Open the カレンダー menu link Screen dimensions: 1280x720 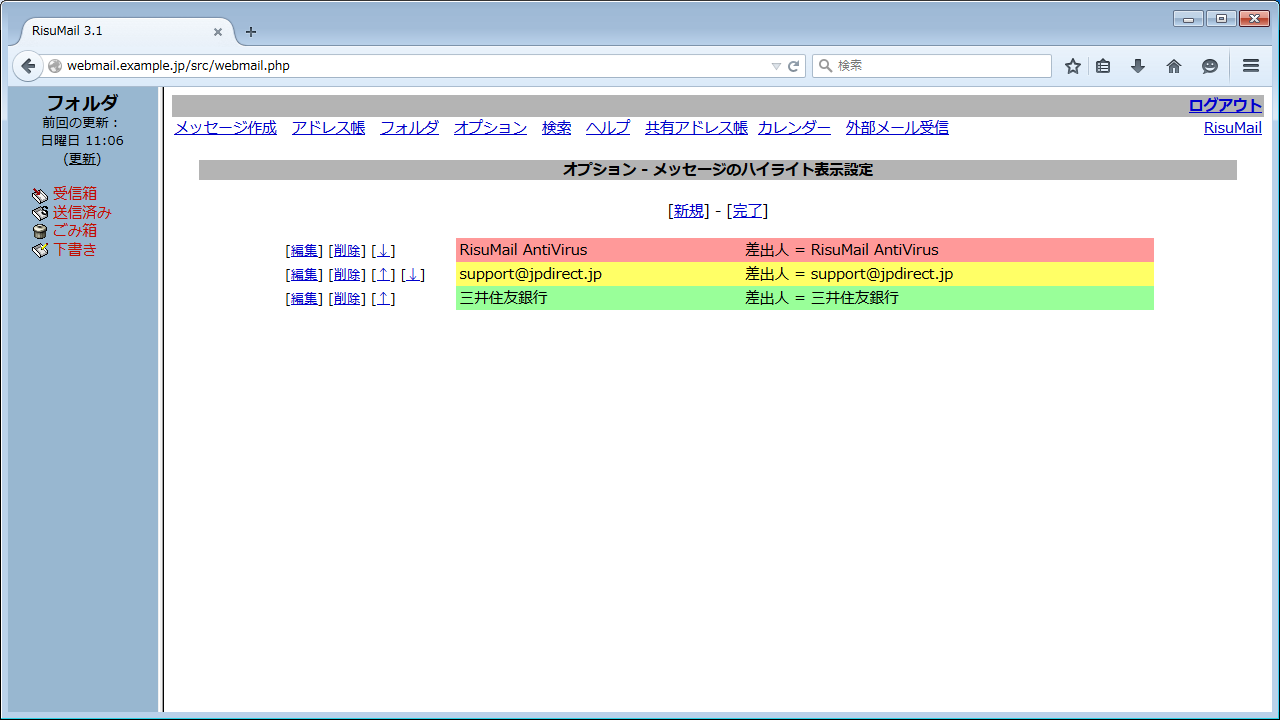[x=794, y=128]
